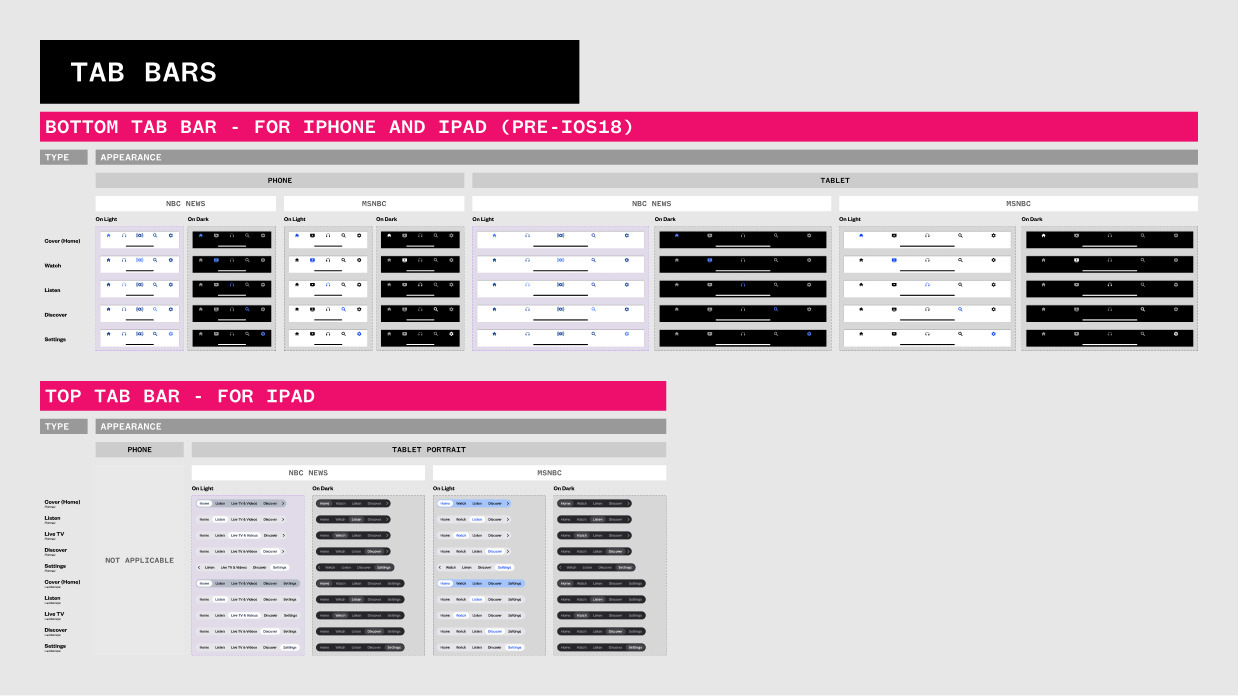
Task: Click blue search magnifier in NBC News tablet dark bar
Action: tap(775, 308)
